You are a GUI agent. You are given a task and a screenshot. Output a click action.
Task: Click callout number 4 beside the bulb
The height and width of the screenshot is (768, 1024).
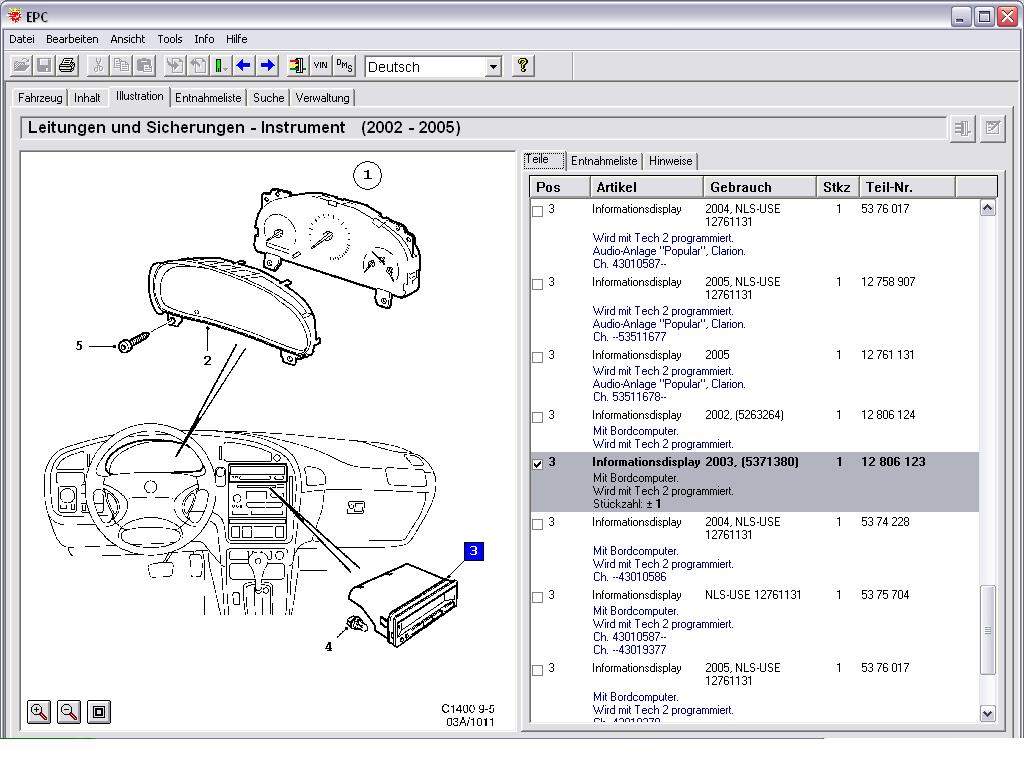pyautogui.click(x=328, y=647)
